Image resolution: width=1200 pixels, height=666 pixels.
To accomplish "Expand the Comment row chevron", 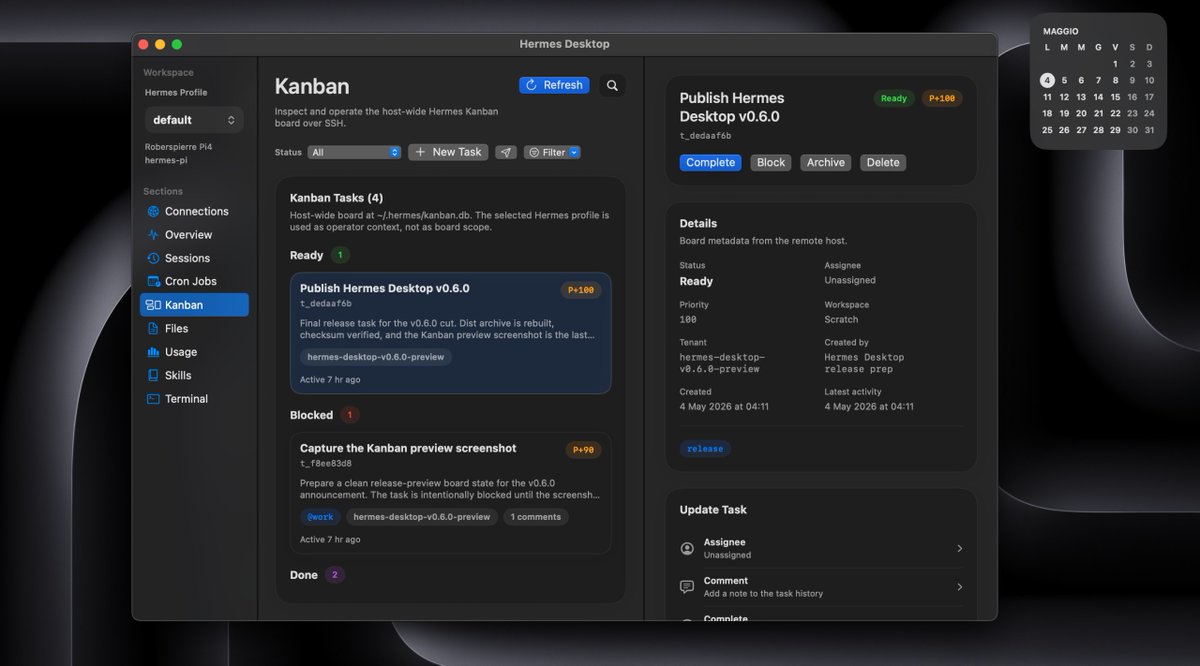I will point(959,587).
